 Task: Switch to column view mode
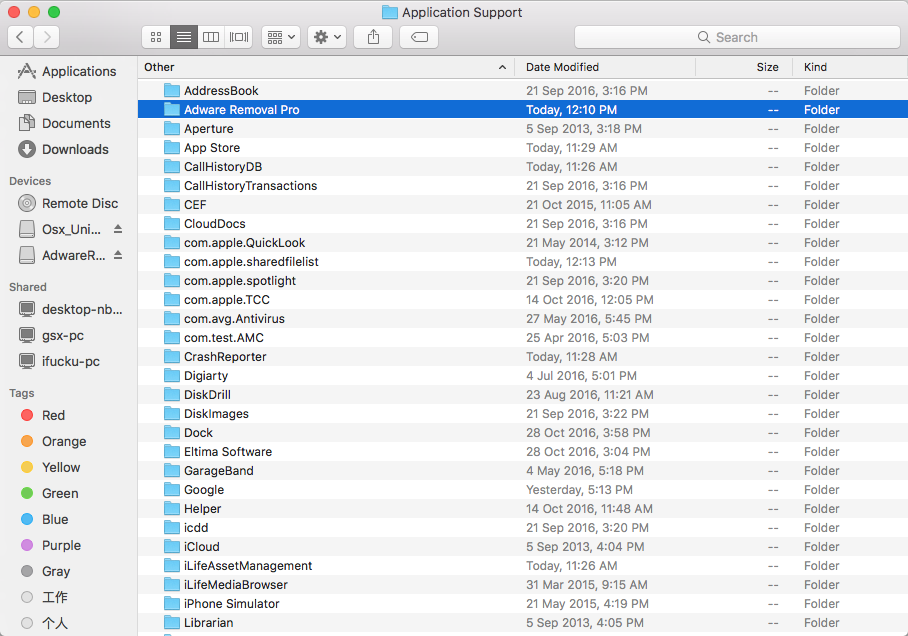click(x=211, y=37)
